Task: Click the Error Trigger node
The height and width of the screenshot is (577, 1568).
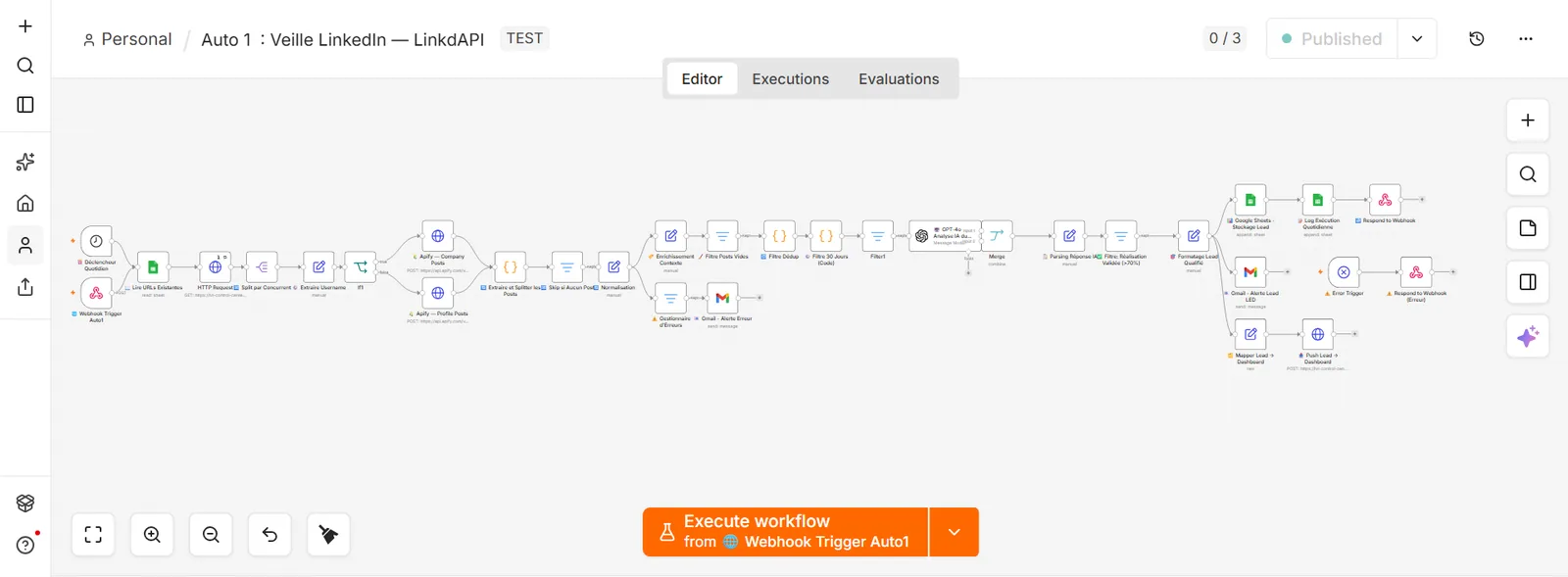Action: point(1344,272)
